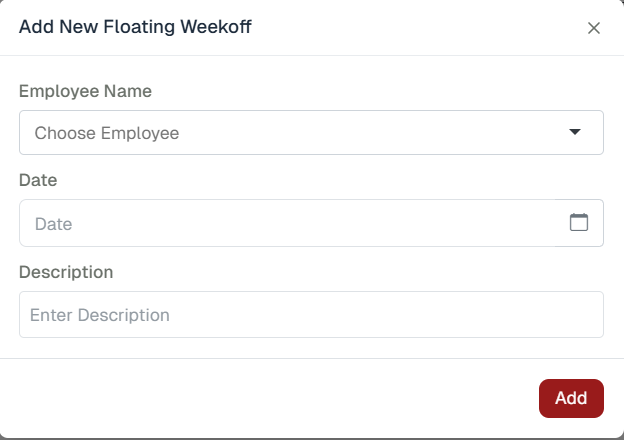The width and height of the screenshot is (624, 440).
Task: Close the Add New Floating Weekoff dialog
Action: pos(593,28)
